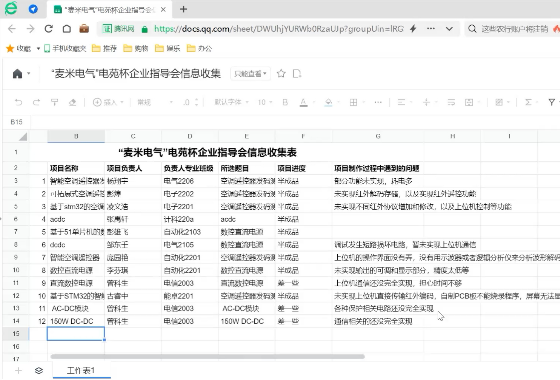Click the filter funnel icon
This screenshot has width=560, height=380.
[x=552, y=102]
